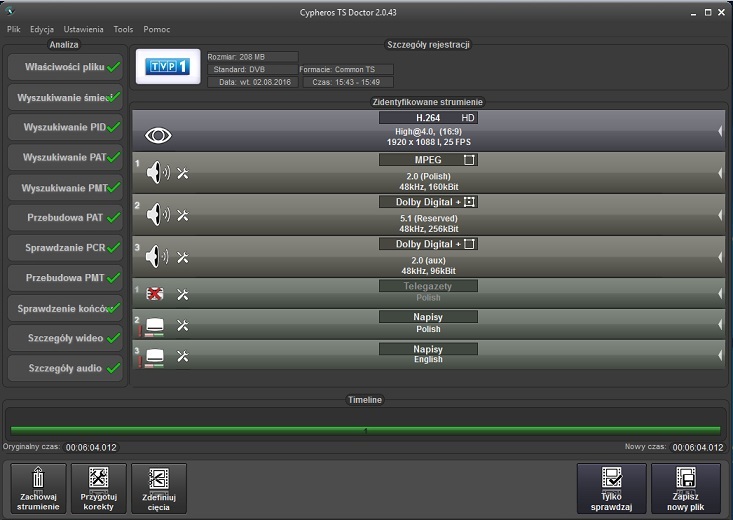Viewport: 733px width, 520px height.
Task: Open tools icon for Dolby Digital 2.0 aux stream
Action: (183, 257)
